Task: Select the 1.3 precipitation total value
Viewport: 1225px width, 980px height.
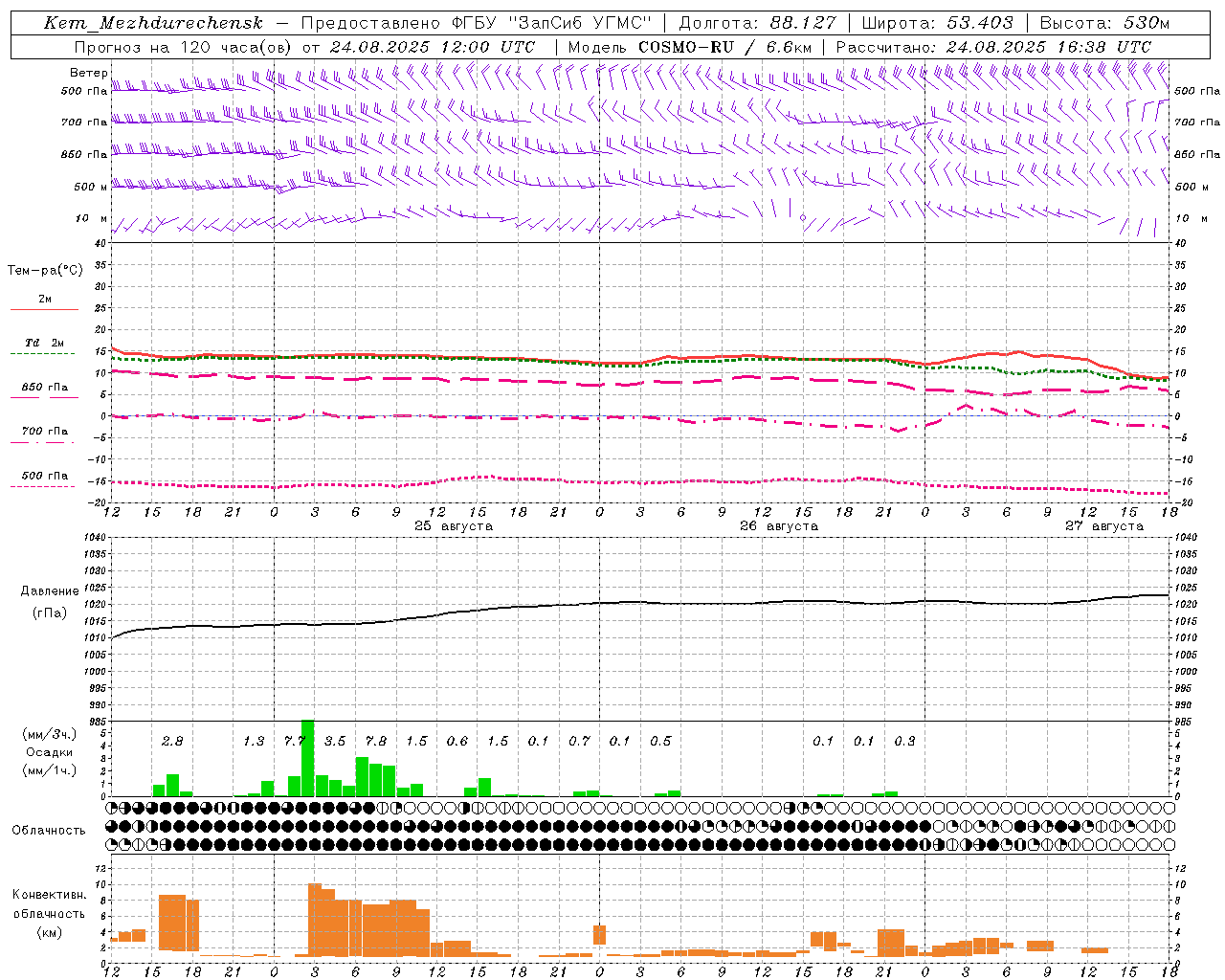Action: coord(254,742)
